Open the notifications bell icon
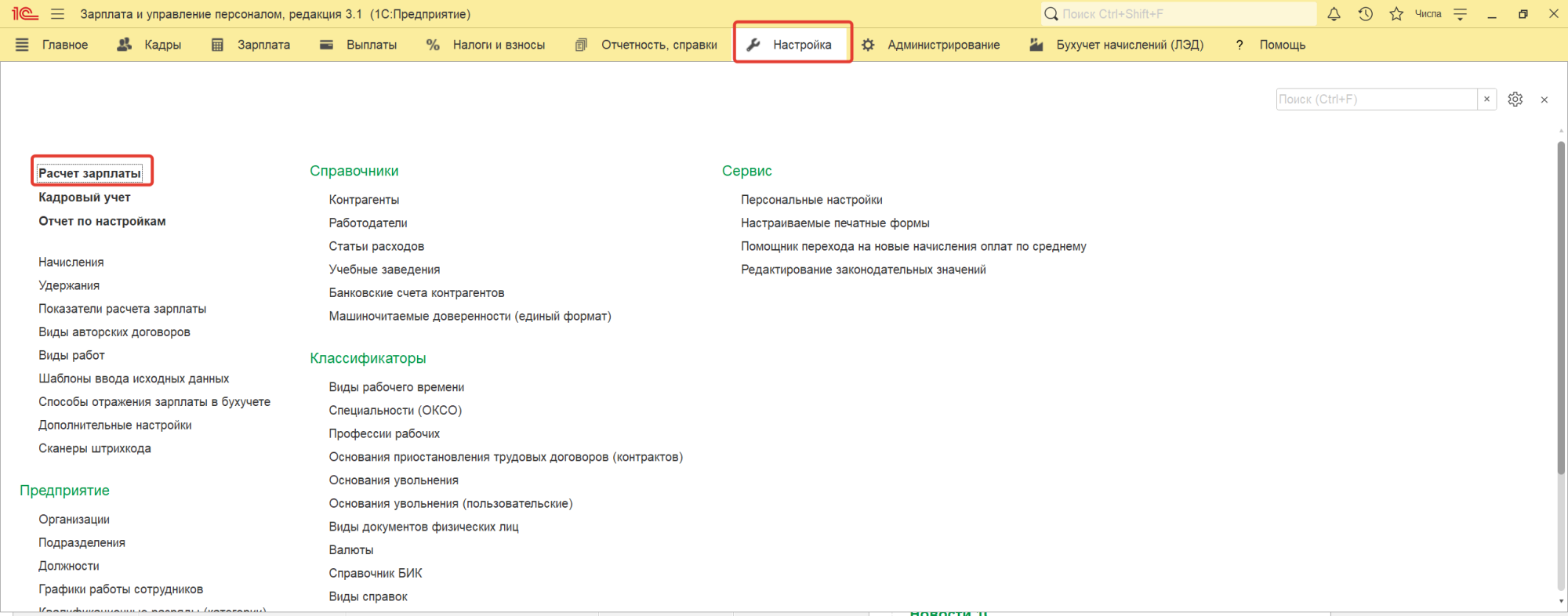1568x616 pixels. [x=1334, y=14]
